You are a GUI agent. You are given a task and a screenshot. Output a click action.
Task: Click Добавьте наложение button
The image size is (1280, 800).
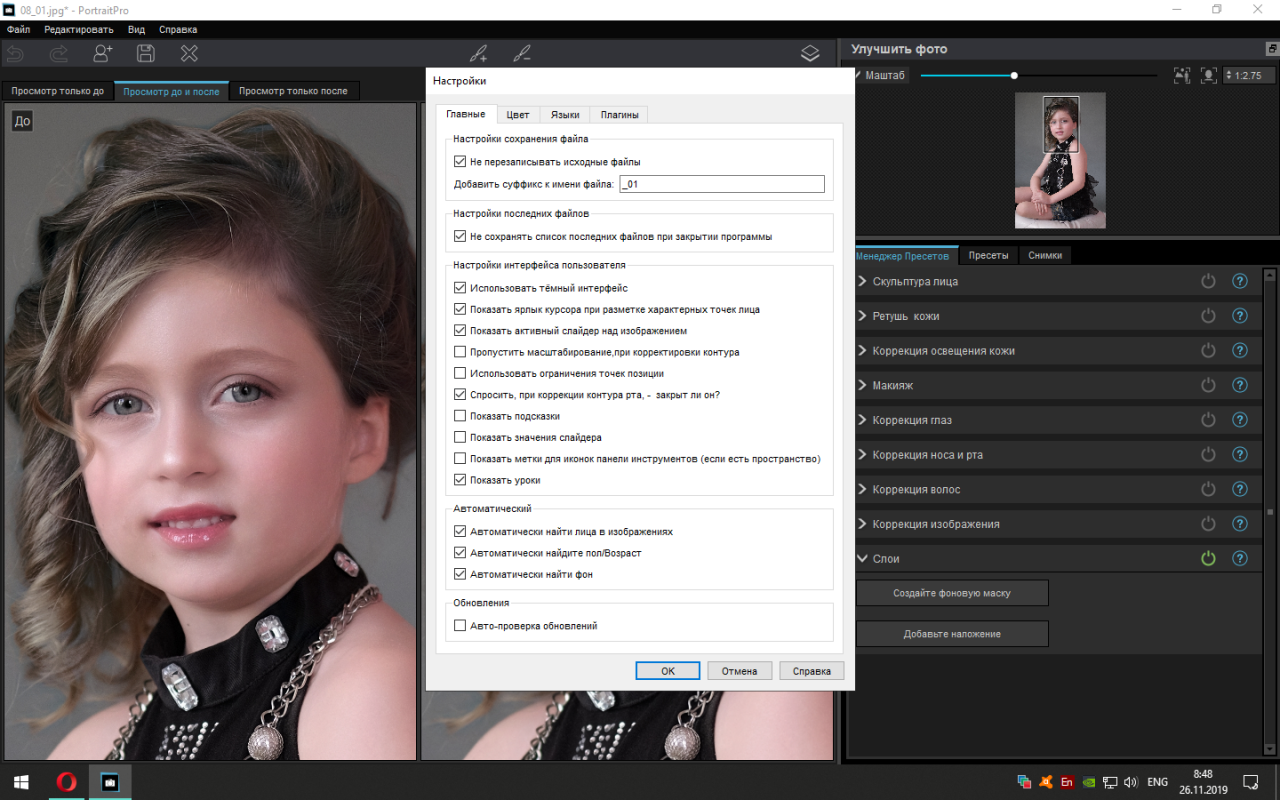[952, 634]
